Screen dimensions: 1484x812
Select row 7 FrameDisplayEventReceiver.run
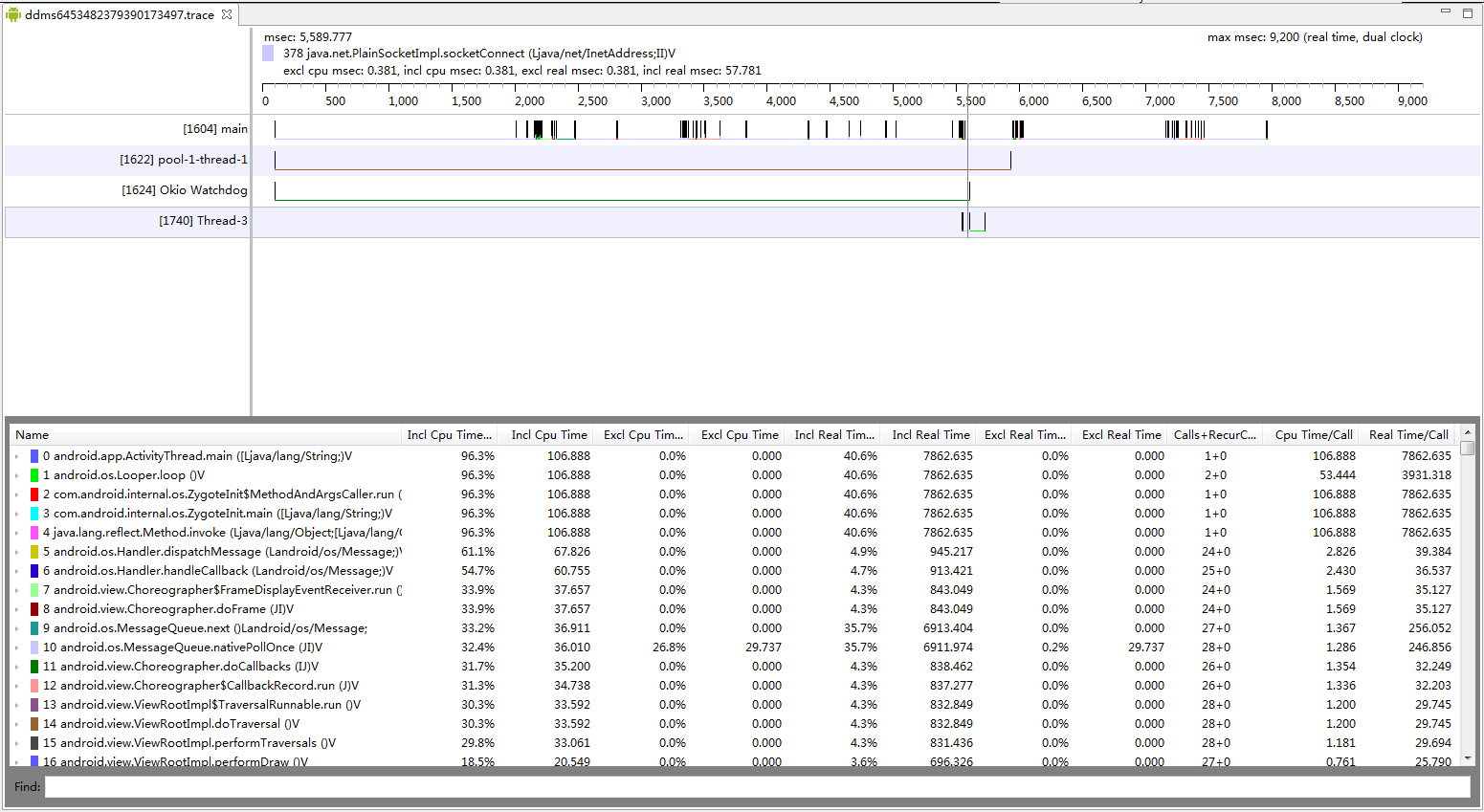[733, 590]
